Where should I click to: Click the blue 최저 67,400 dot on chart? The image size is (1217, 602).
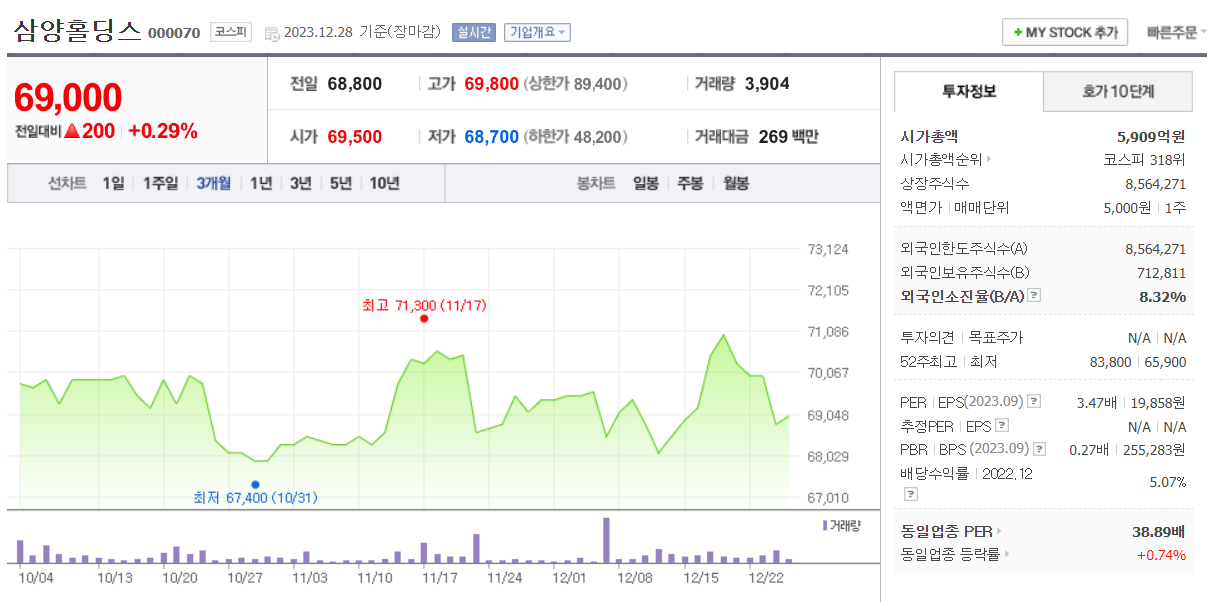255,484
